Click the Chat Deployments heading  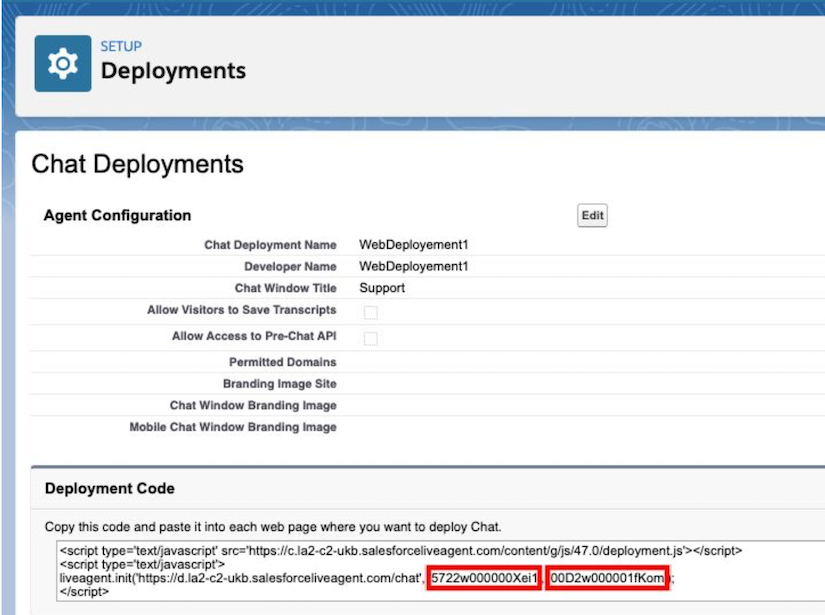tap(137, 164)
